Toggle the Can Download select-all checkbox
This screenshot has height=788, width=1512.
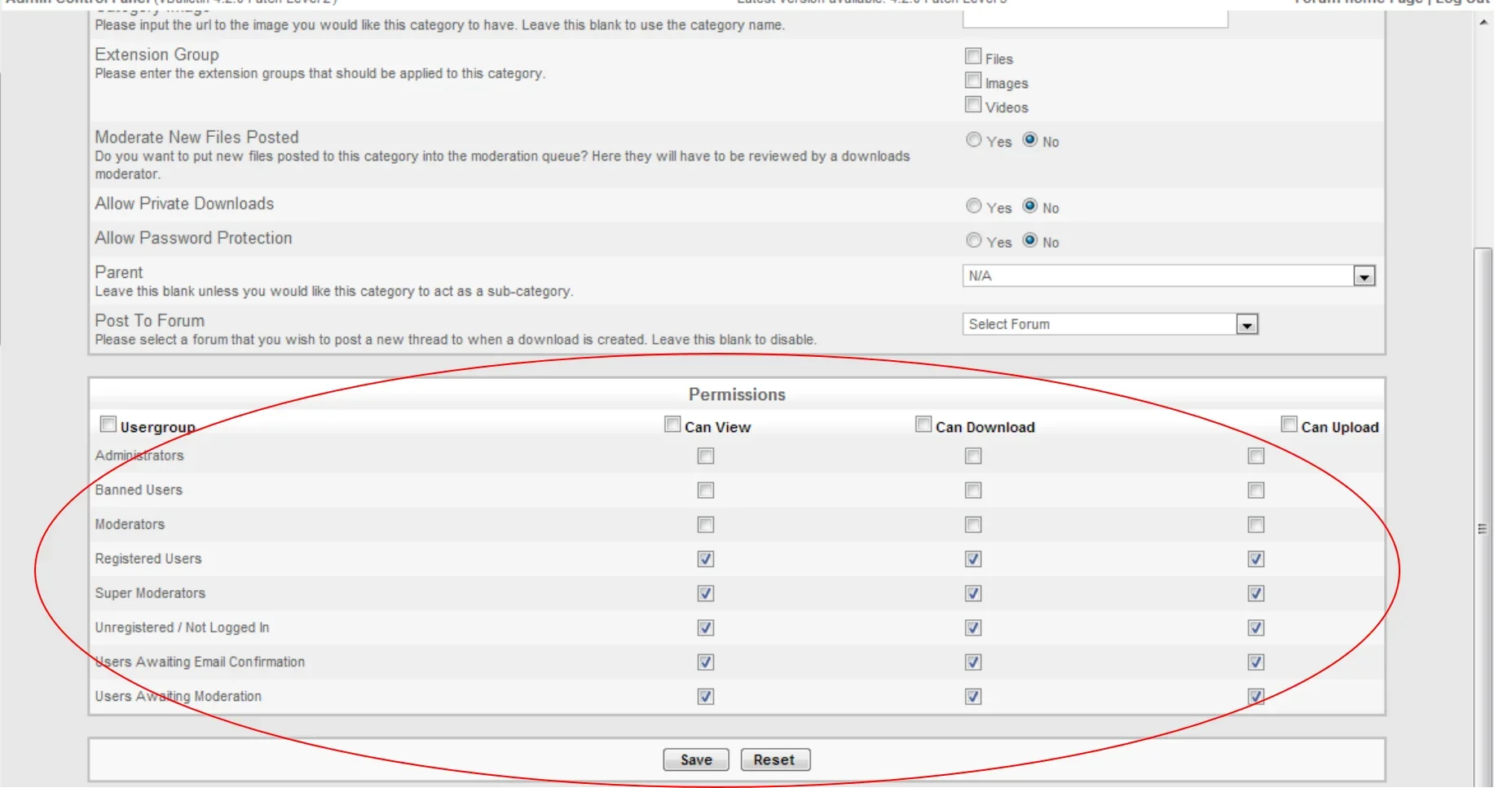coord(923,425)
